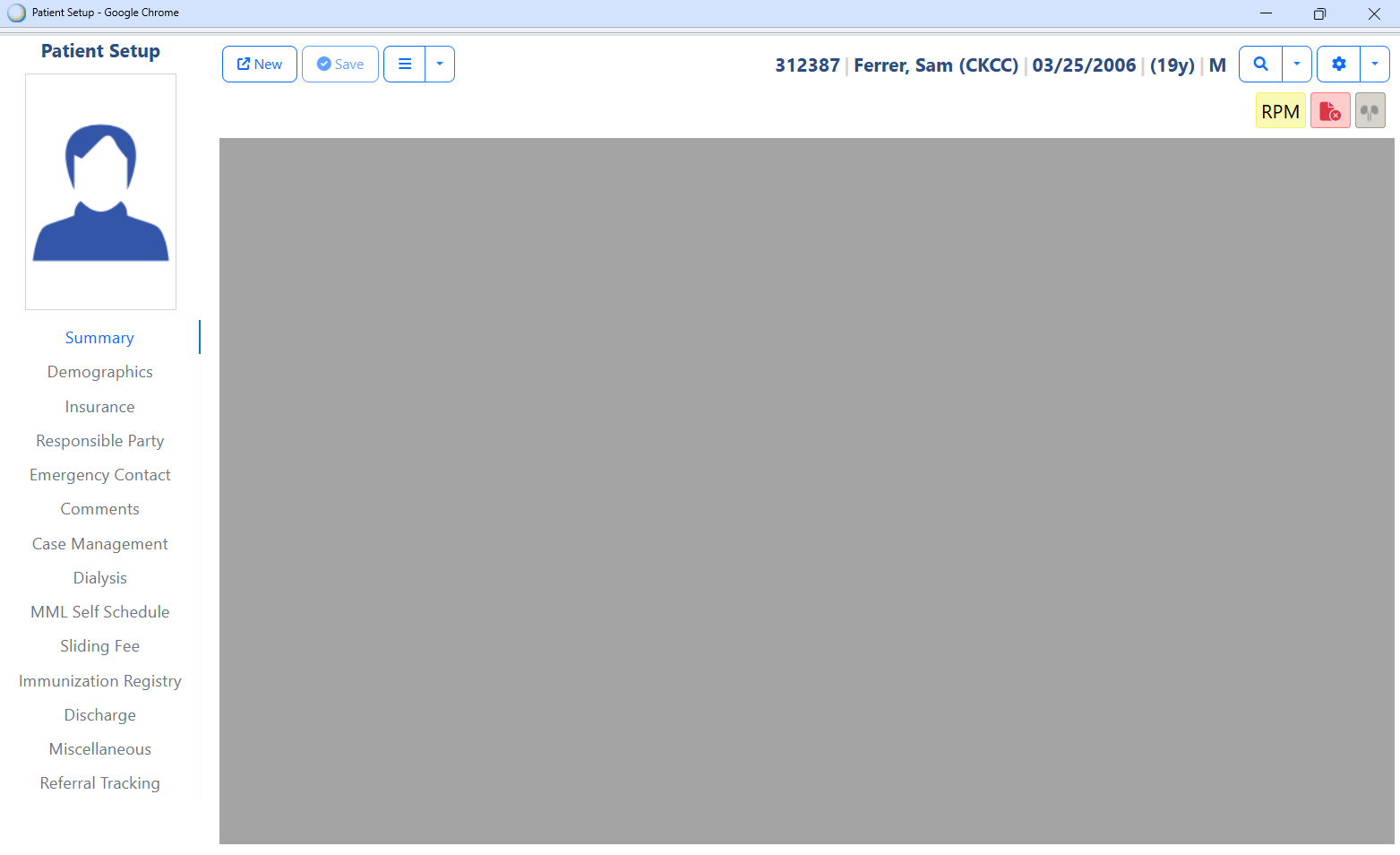Expand the dropdown arrow beside the search icon
Viewport: 1400px width, 855px height.
[1297, 65]
